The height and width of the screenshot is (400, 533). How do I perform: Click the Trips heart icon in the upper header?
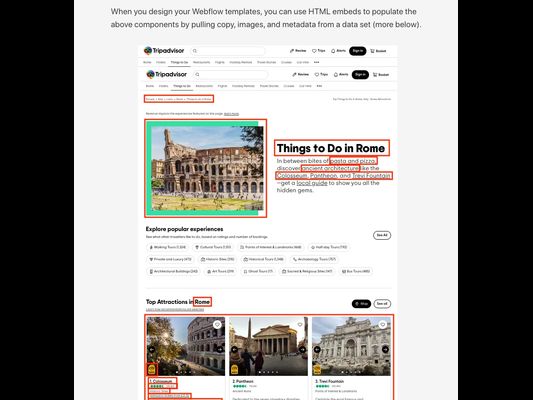click(x=314, y=51)
